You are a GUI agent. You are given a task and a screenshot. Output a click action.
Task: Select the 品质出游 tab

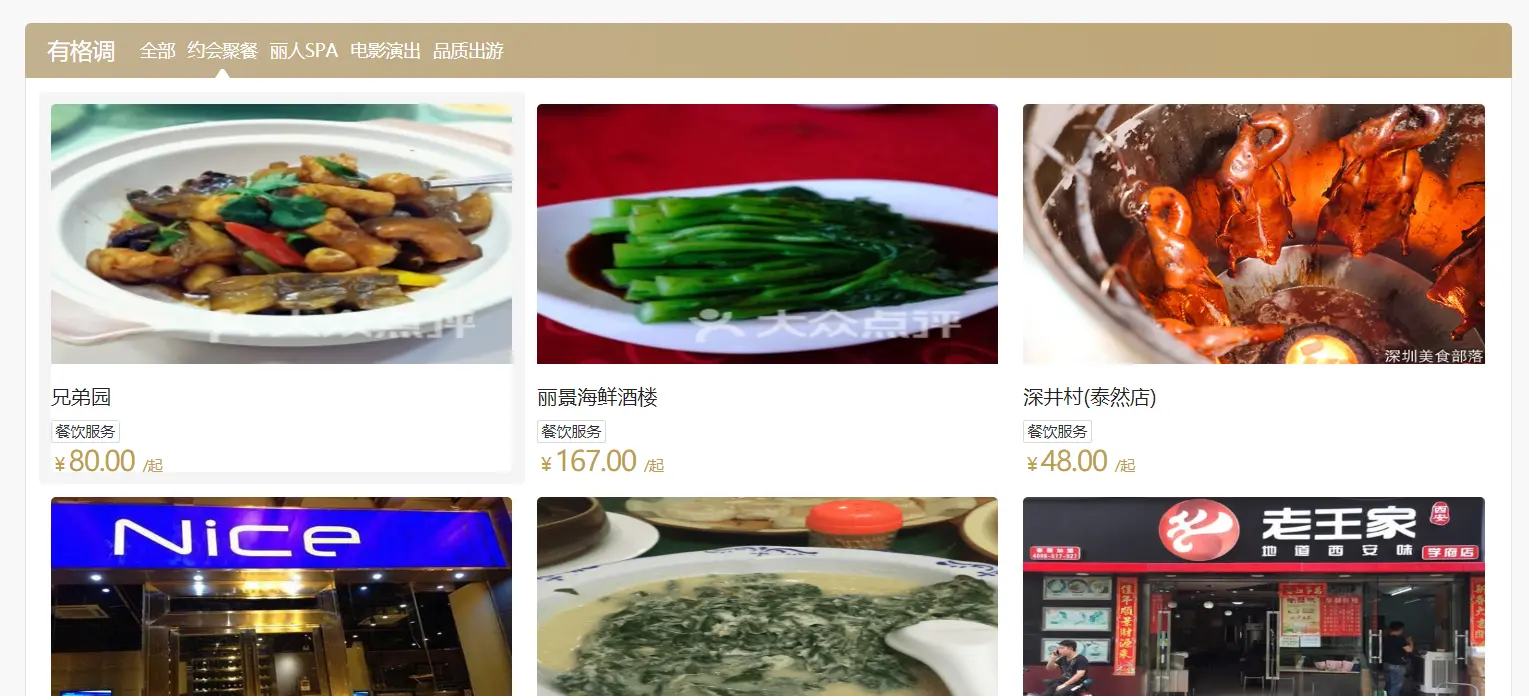pyautogui.click(x=468, y=50)
